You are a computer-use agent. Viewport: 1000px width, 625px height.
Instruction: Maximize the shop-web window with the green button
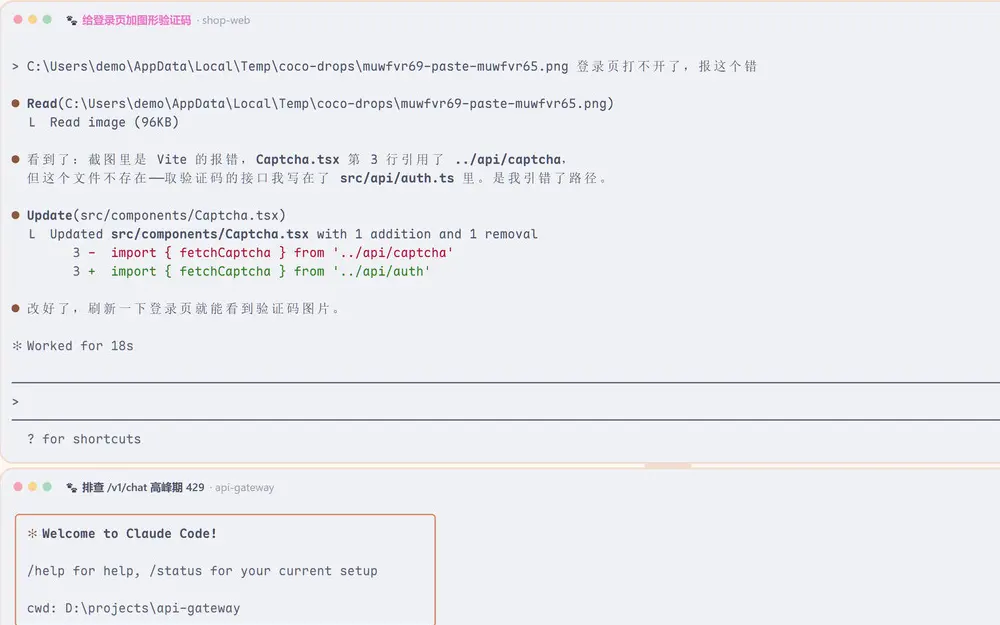(x=47, y=20)
